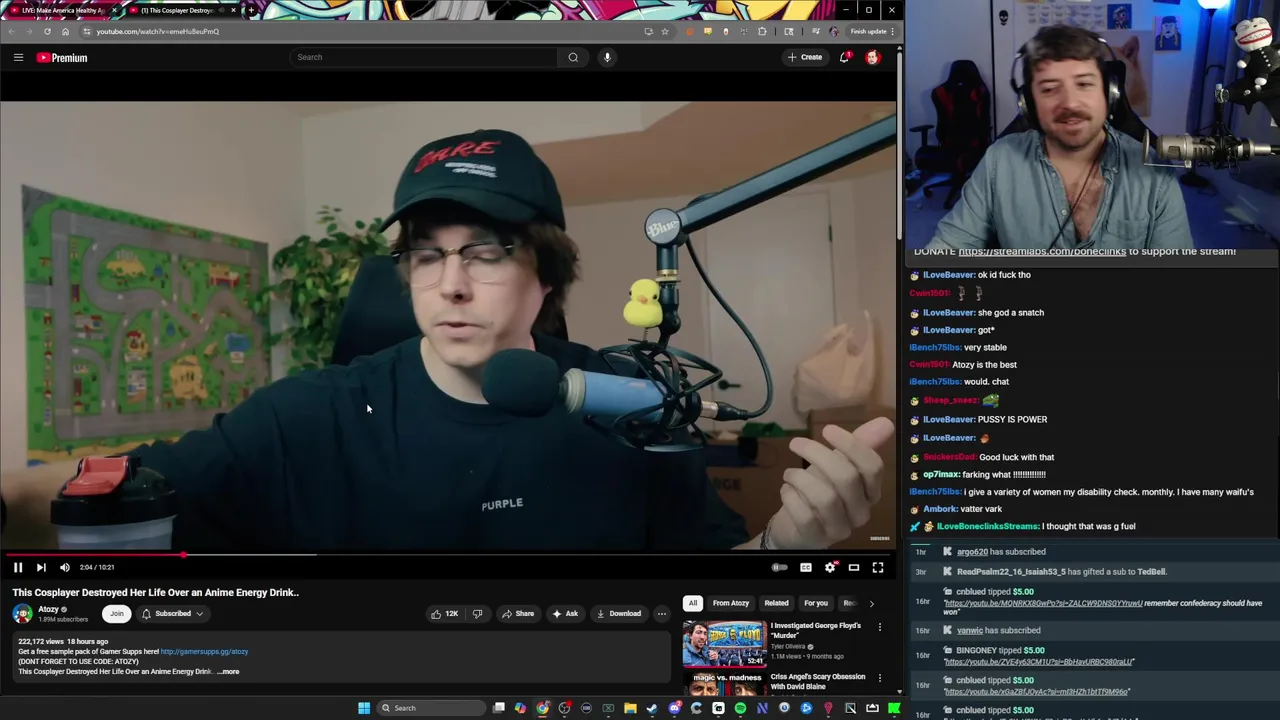Open Windows Start menu

(364, 708)
